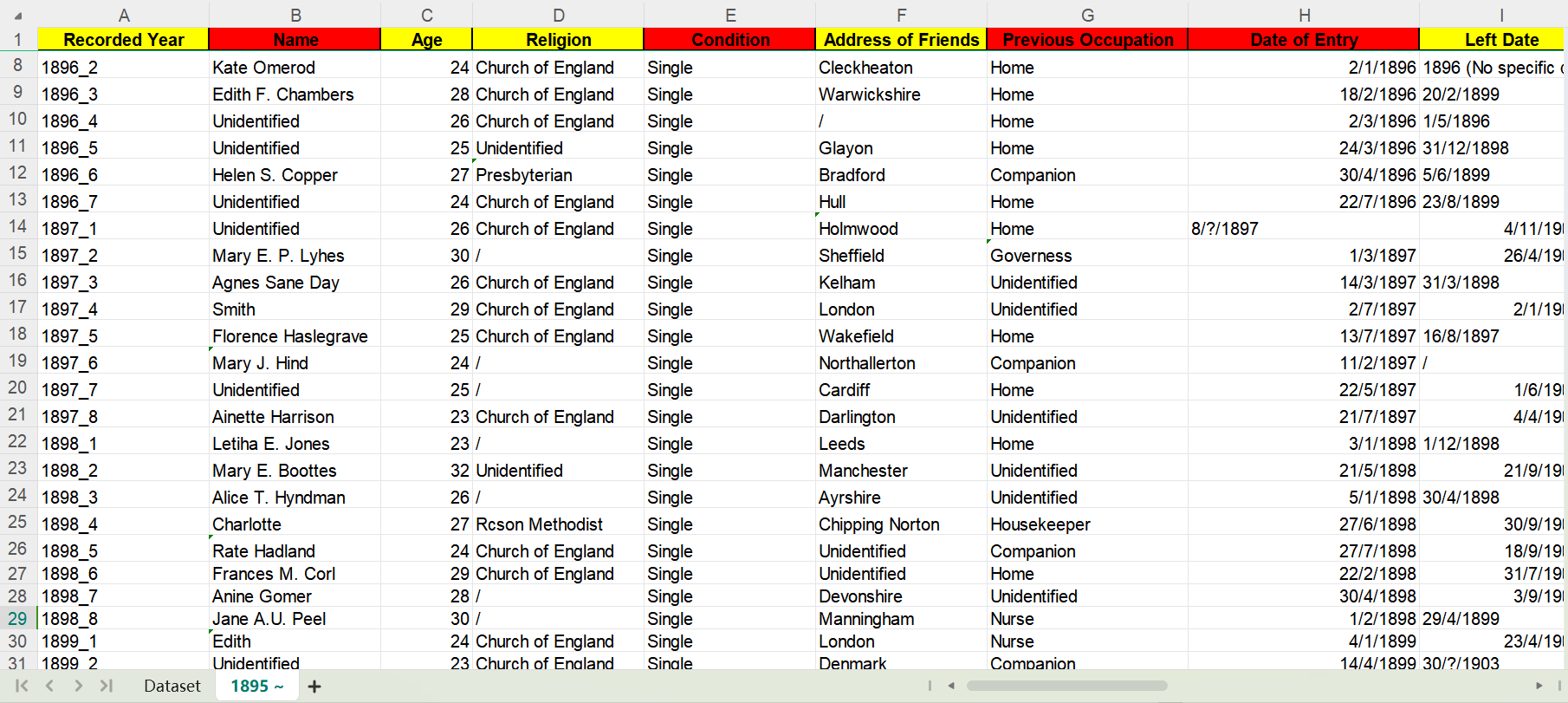Viewport: 1568px width, 703px height.
Task: Click the horizontal scrollbar thumb
Action: coord(1066,686)
